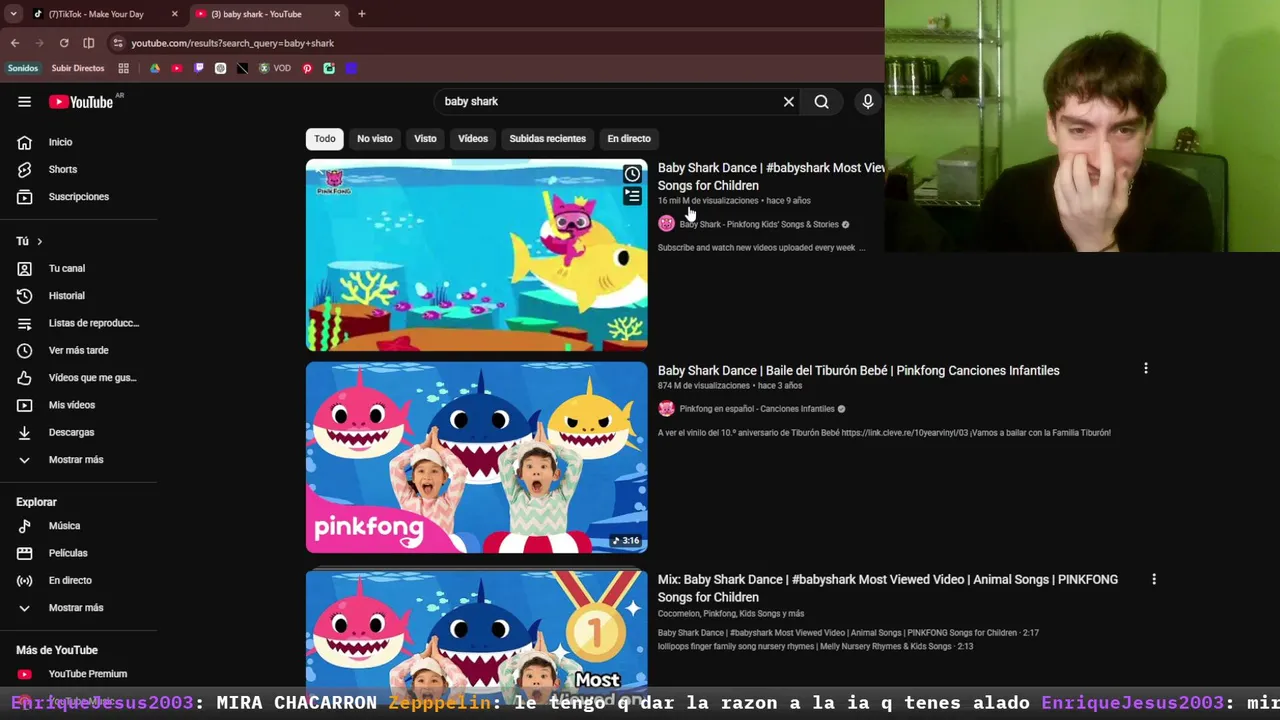Close the TikTok tab
Viewport: 1280px width, 720px height.
point(174,14)
